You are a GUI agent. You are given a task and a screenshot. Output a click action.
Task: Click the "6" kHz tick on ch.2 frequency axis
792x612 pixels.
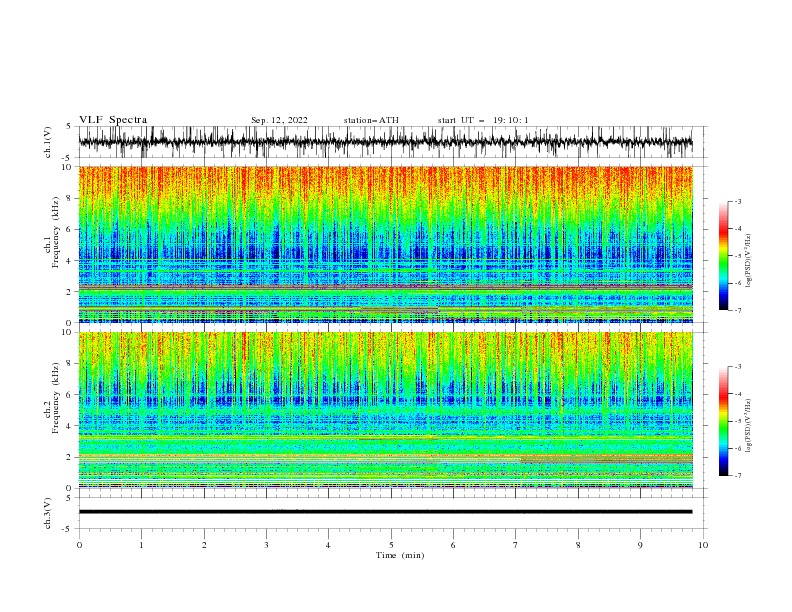click(70, 395)
